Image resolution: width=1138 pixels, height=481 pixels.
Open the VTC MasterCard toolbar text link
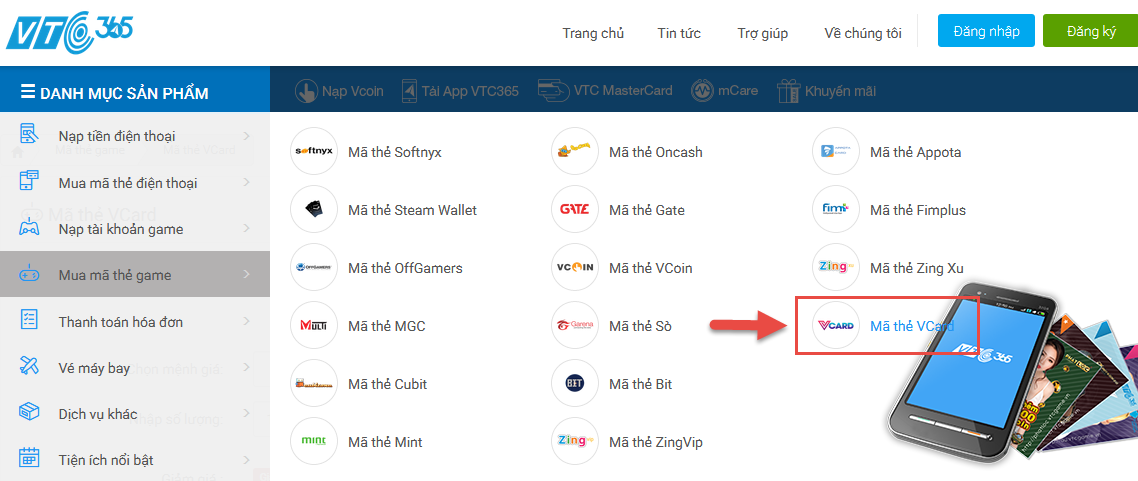pyautogui.click(x=623, y=91)
